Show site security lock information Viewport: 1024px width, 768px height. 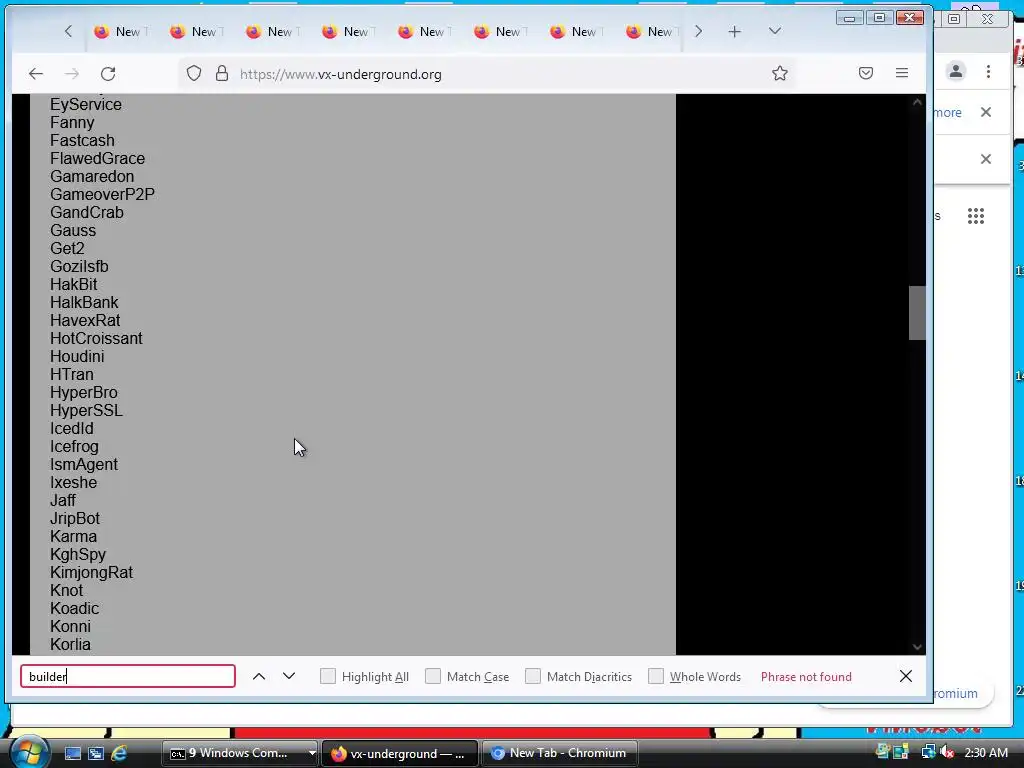pos(222,73)
